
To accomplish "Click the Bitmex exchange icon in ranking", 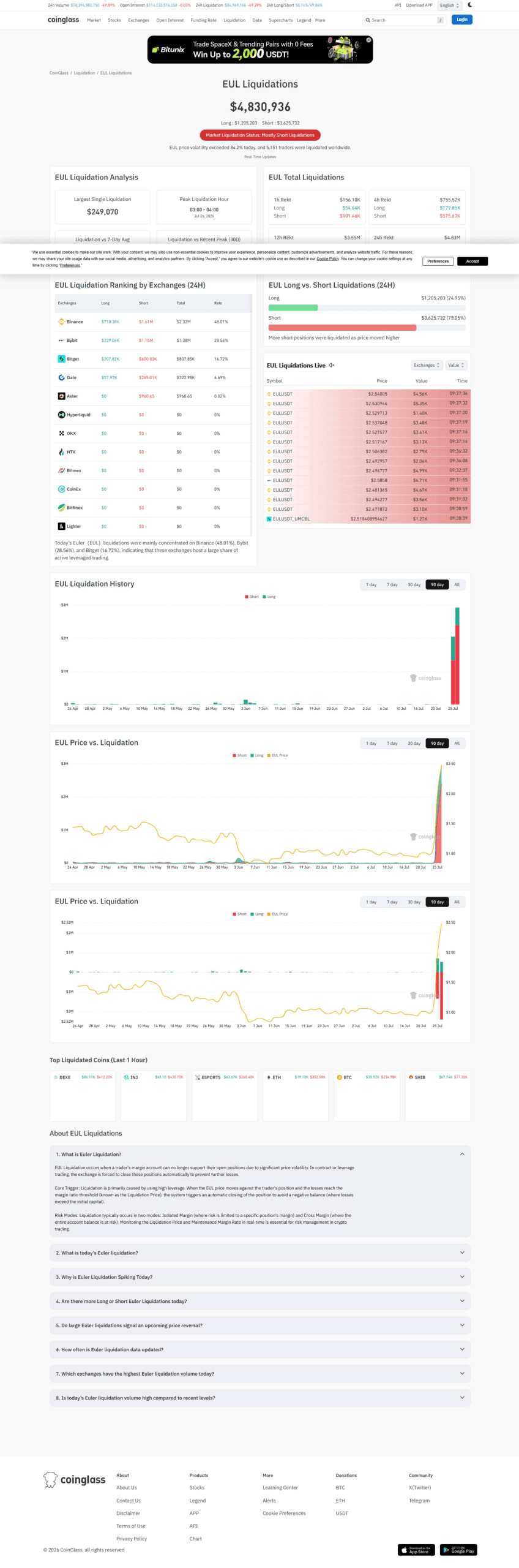I will 61,470.
